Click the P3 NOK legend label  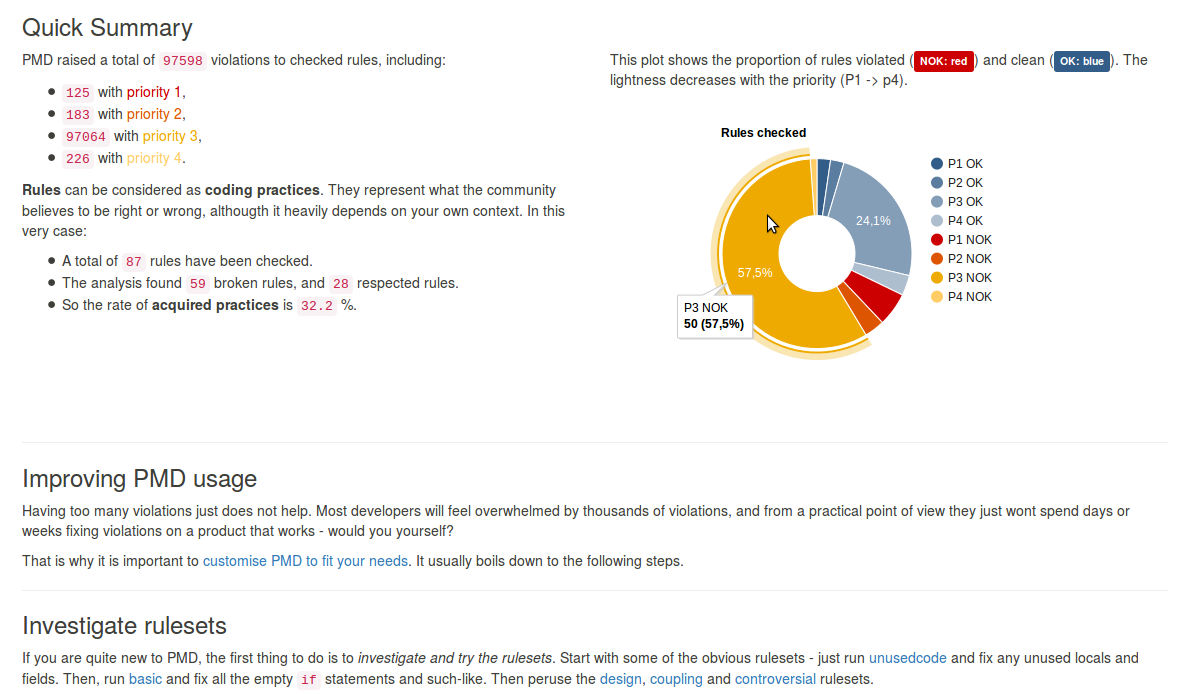tap(969, 278)
